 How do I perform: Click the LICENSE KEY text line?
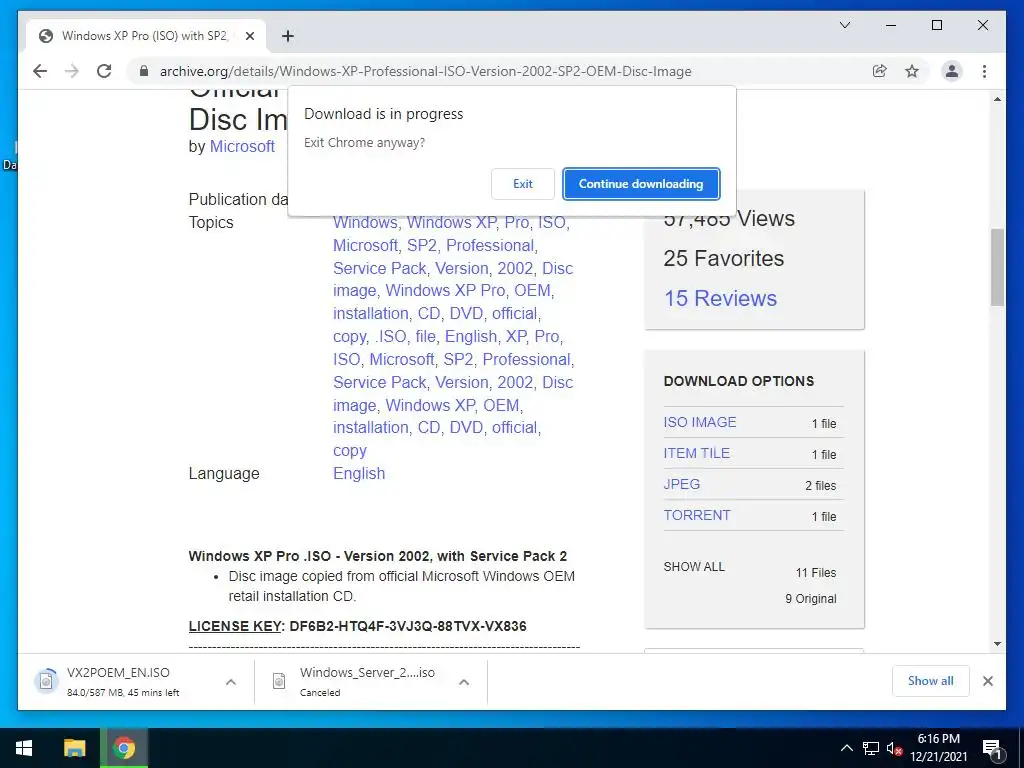(357, 626)
